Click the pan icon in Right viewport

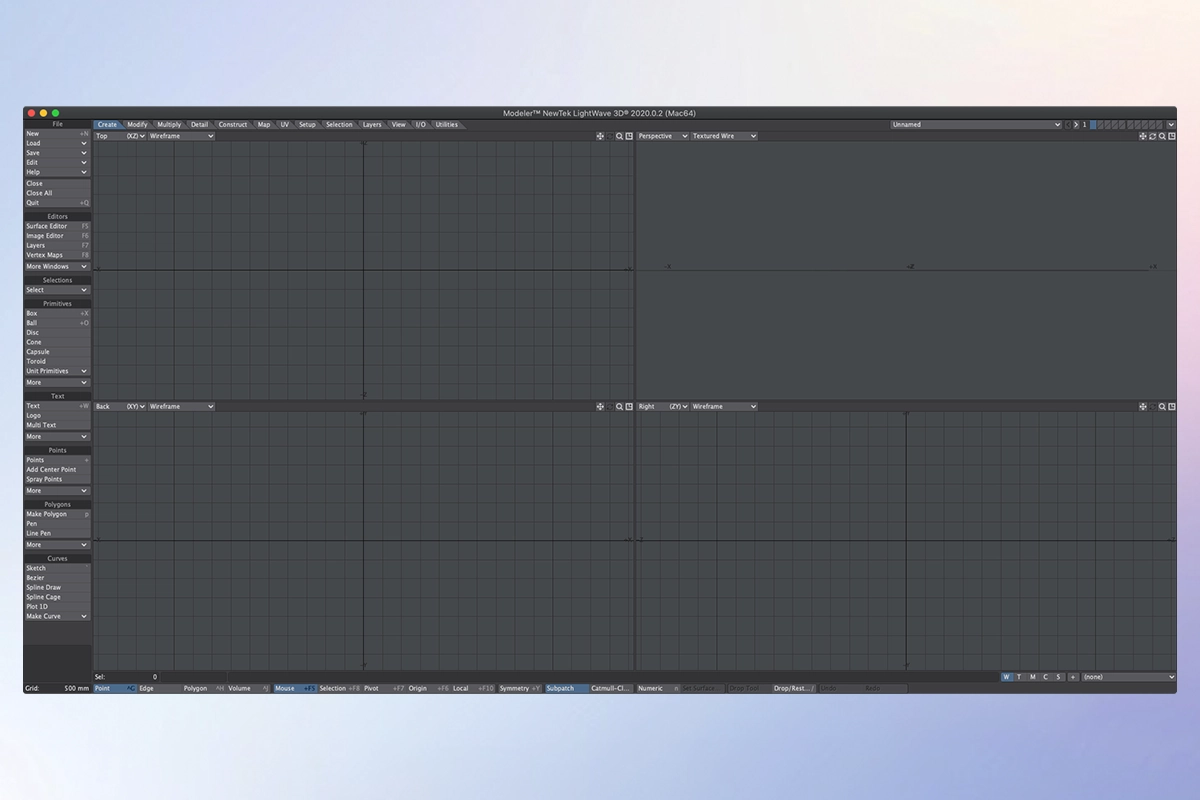pyautogui.click(x=1143, y=407)
